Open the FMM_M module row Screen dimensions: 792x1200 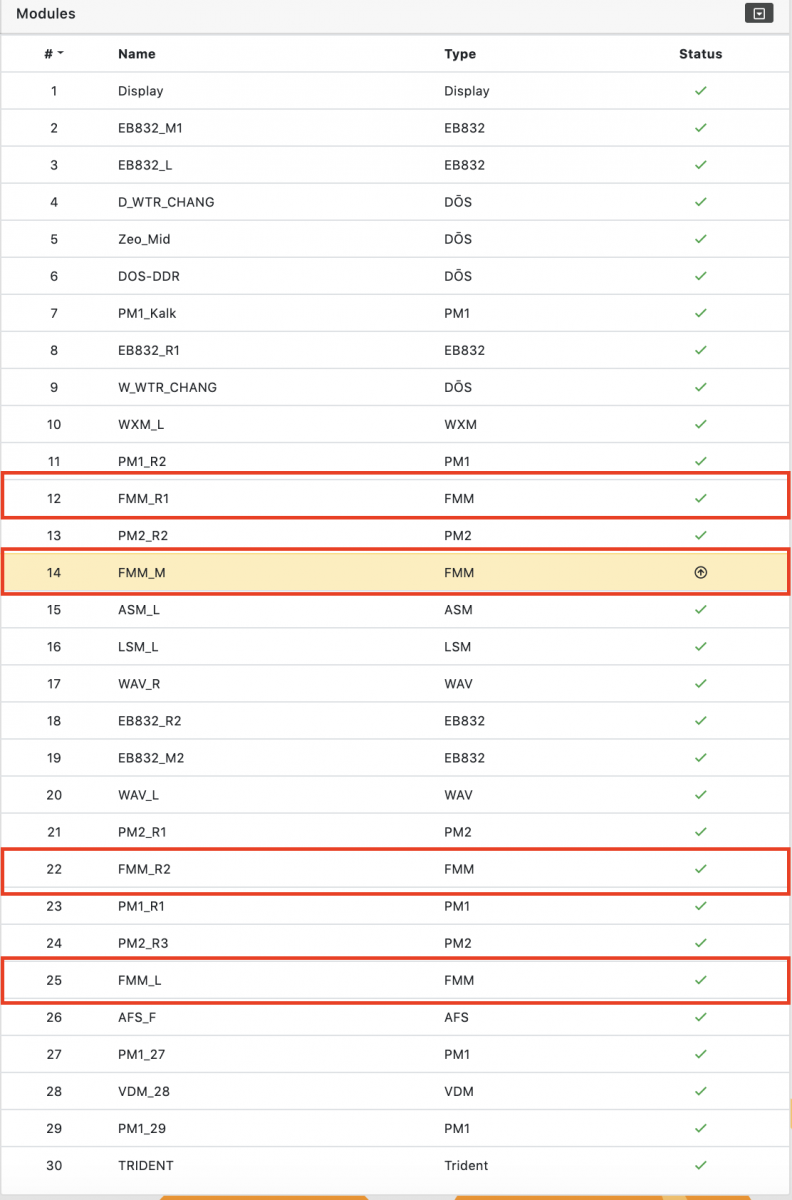(396, 573)
